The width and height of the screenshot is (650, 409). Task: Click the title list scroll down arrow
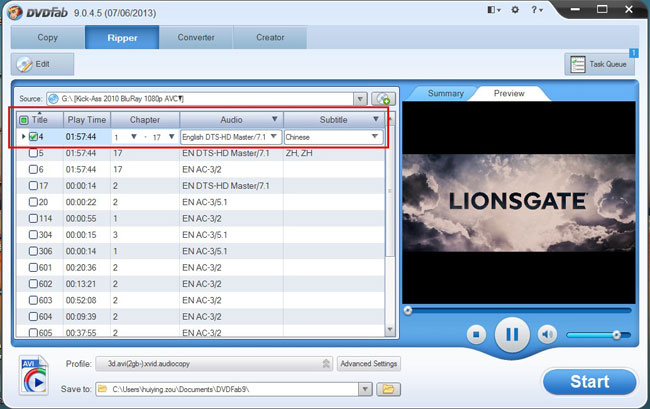(x=390, y=330)
